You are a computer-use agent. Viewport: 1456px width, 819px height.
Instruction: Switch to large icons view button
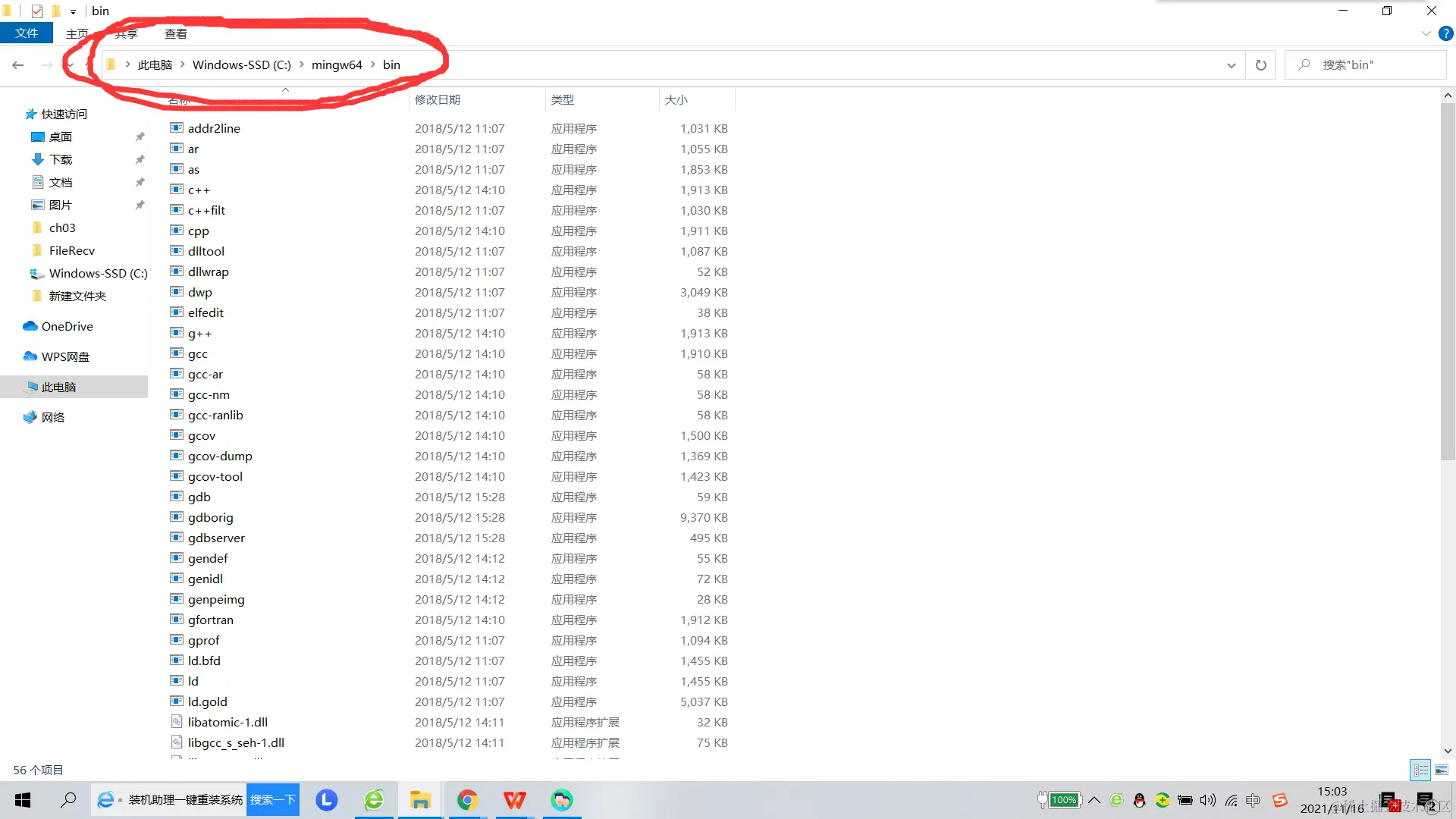point(1442,770)
